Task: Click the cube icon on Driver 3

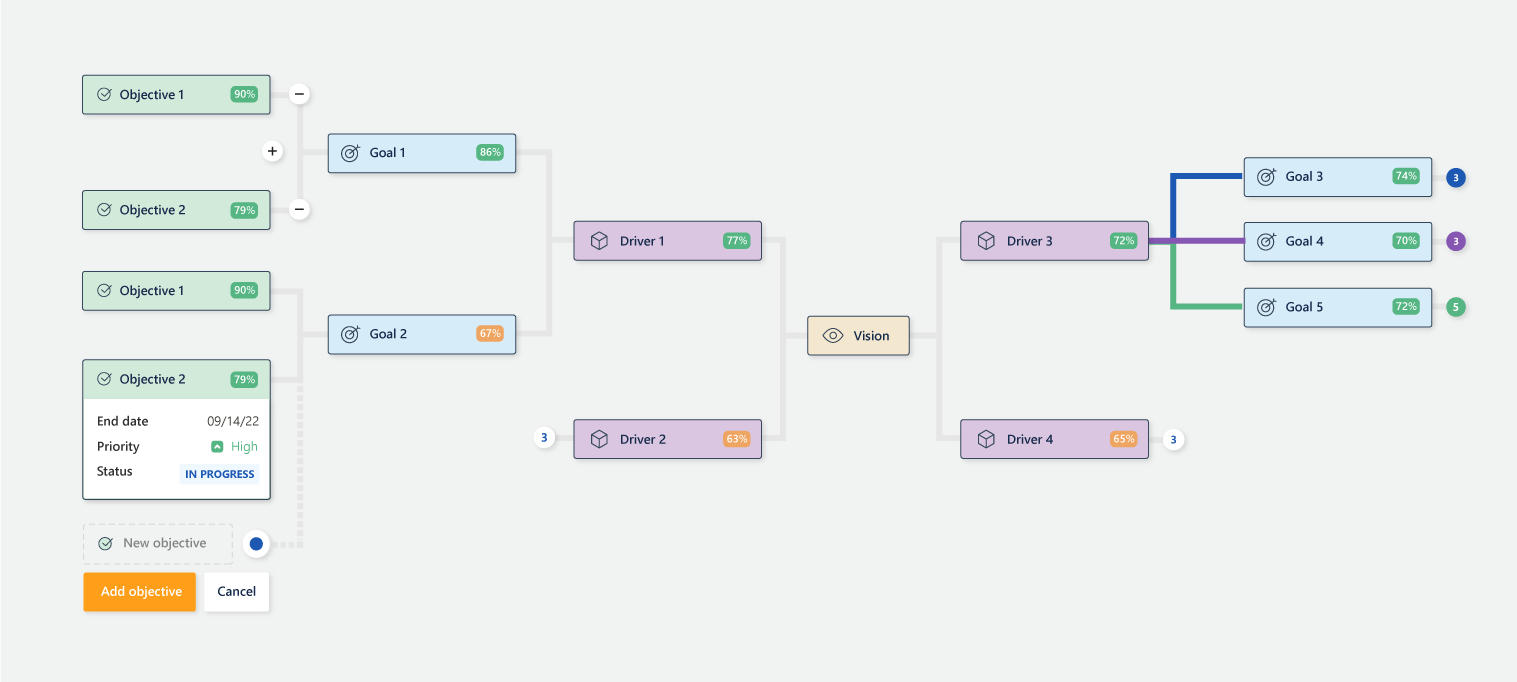Action: (x=986, y=241)
